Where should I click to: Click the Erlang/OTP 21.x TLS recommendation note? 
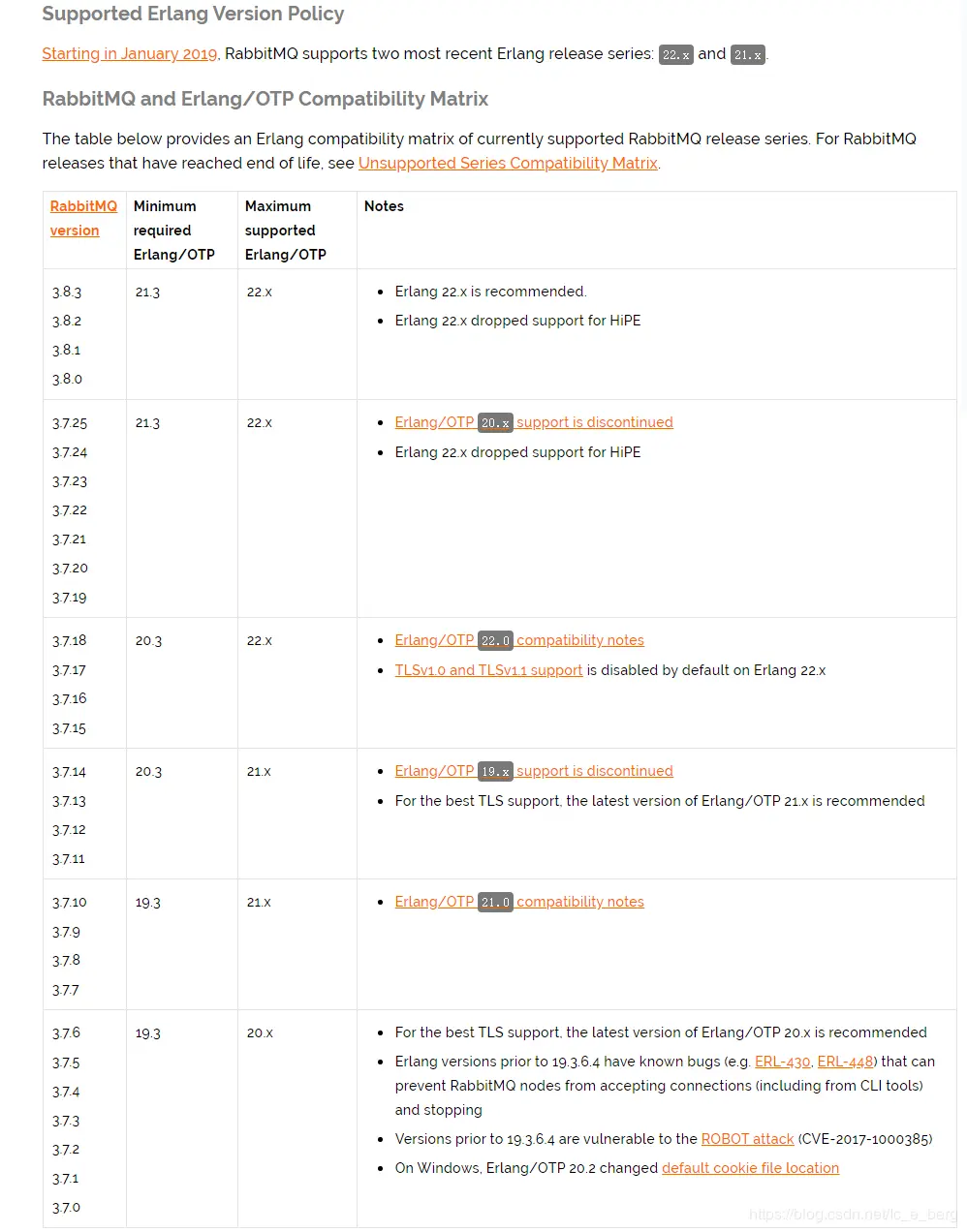660,801
